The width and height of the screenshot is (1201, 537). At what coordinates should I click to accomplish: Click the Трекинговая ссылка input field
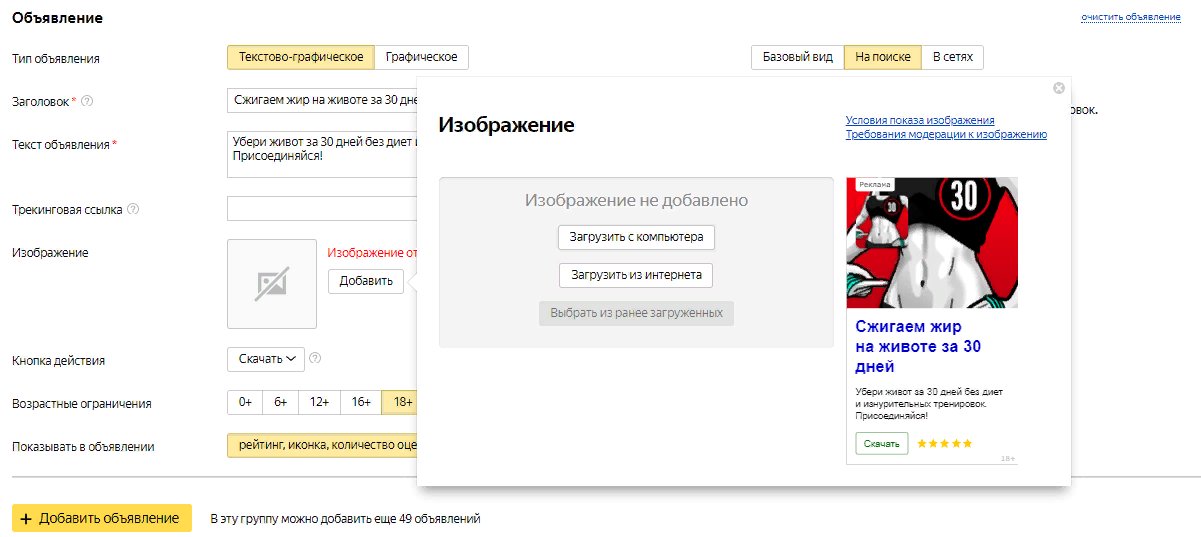322,209
